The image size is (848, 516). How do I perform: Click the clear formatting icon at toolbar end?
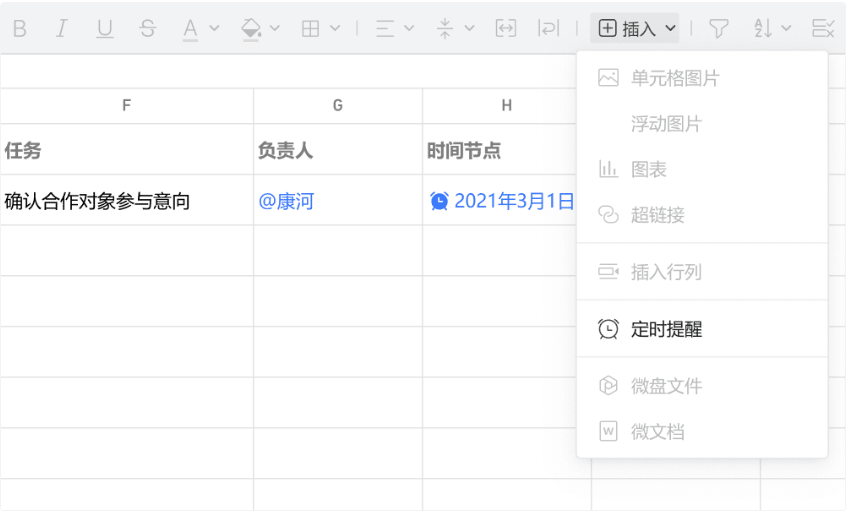822,29
